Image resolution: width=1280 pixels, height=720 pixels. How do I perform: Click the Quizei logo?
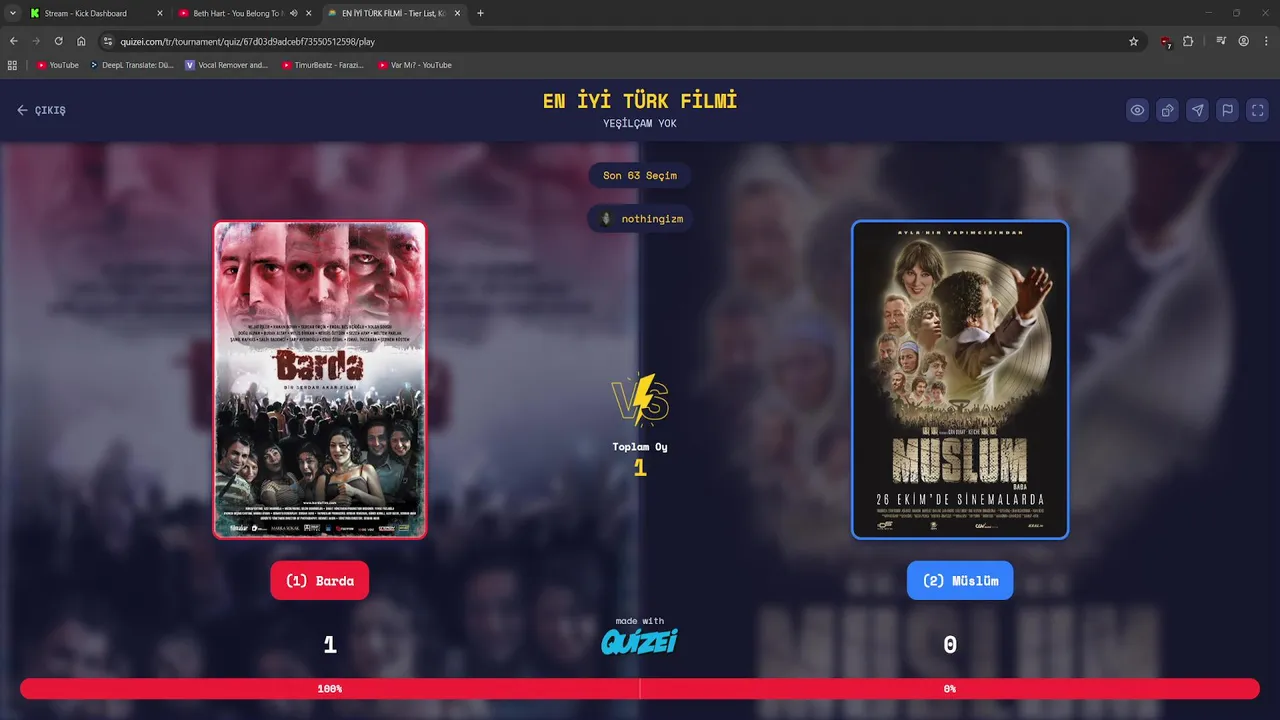(x=640, y=641)
